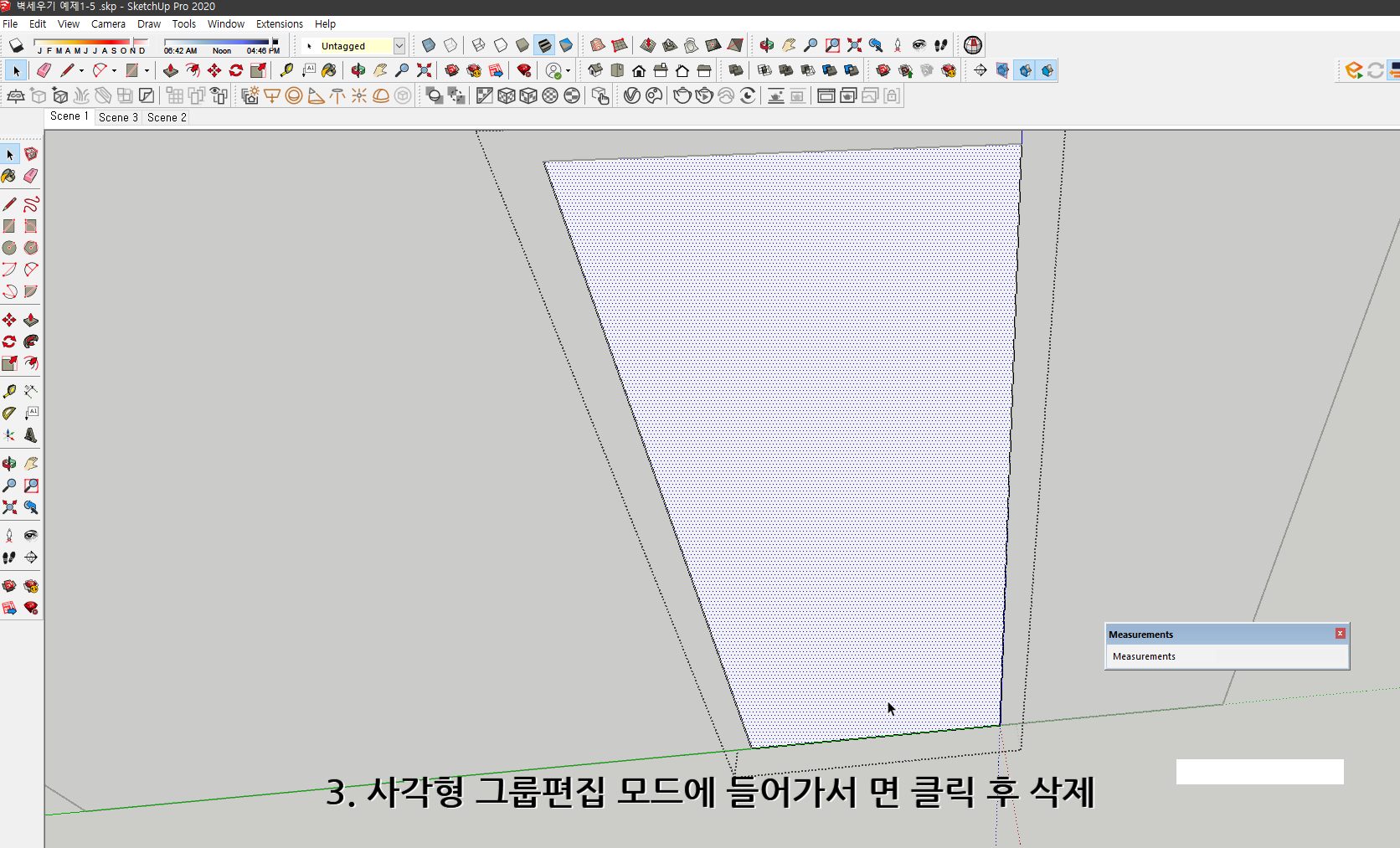
Task: Expand the Arc tool dropdown arrow
Action: [114, 70]
